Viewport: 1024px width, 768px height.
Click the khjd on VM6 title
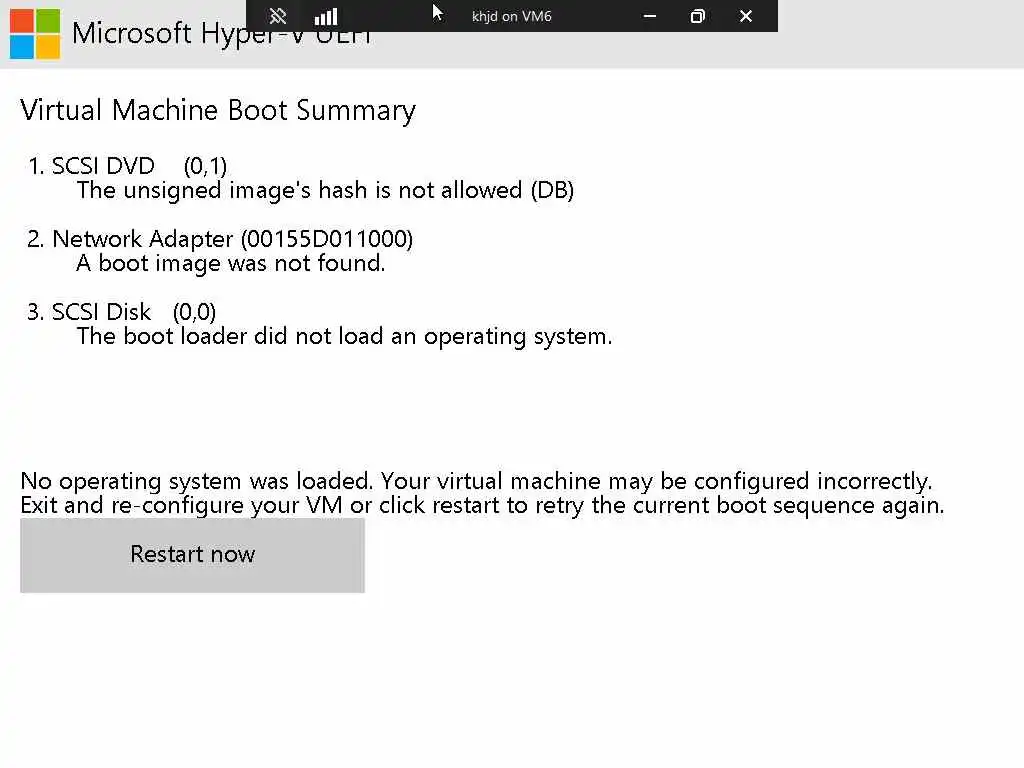(511, 16)
